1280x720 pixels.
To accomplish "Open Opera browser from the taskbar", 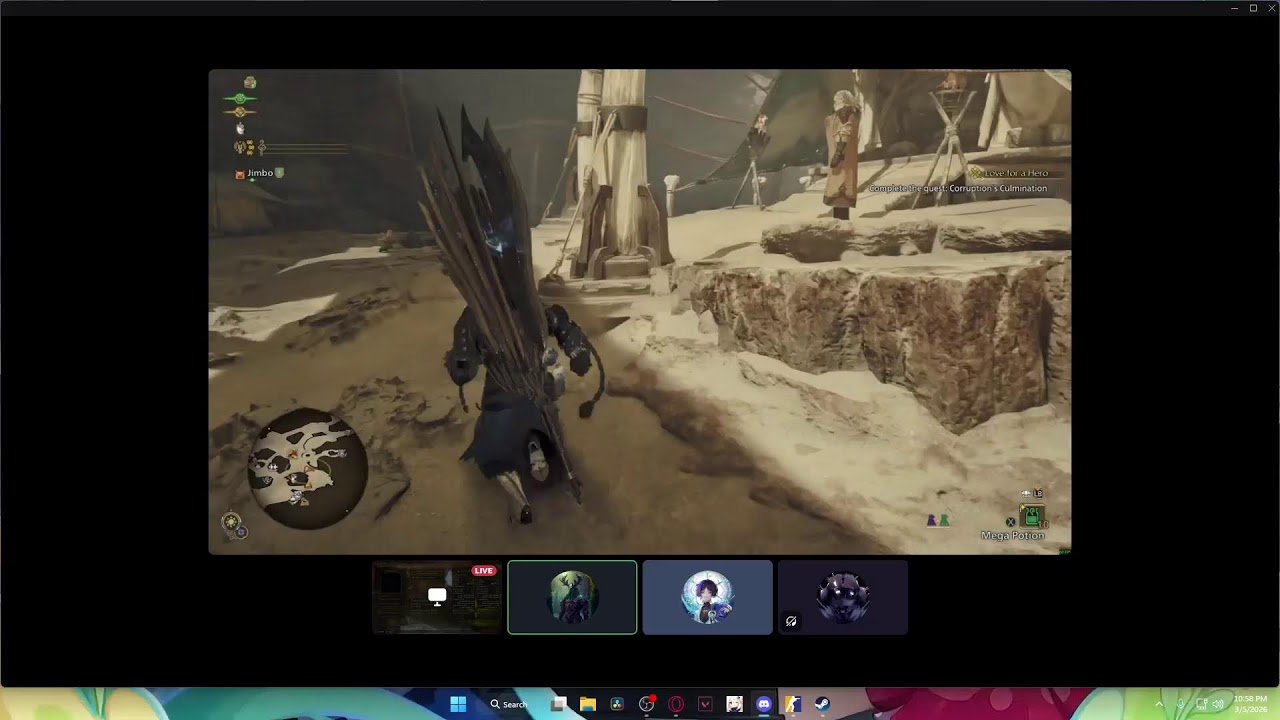I will [676, 704].
